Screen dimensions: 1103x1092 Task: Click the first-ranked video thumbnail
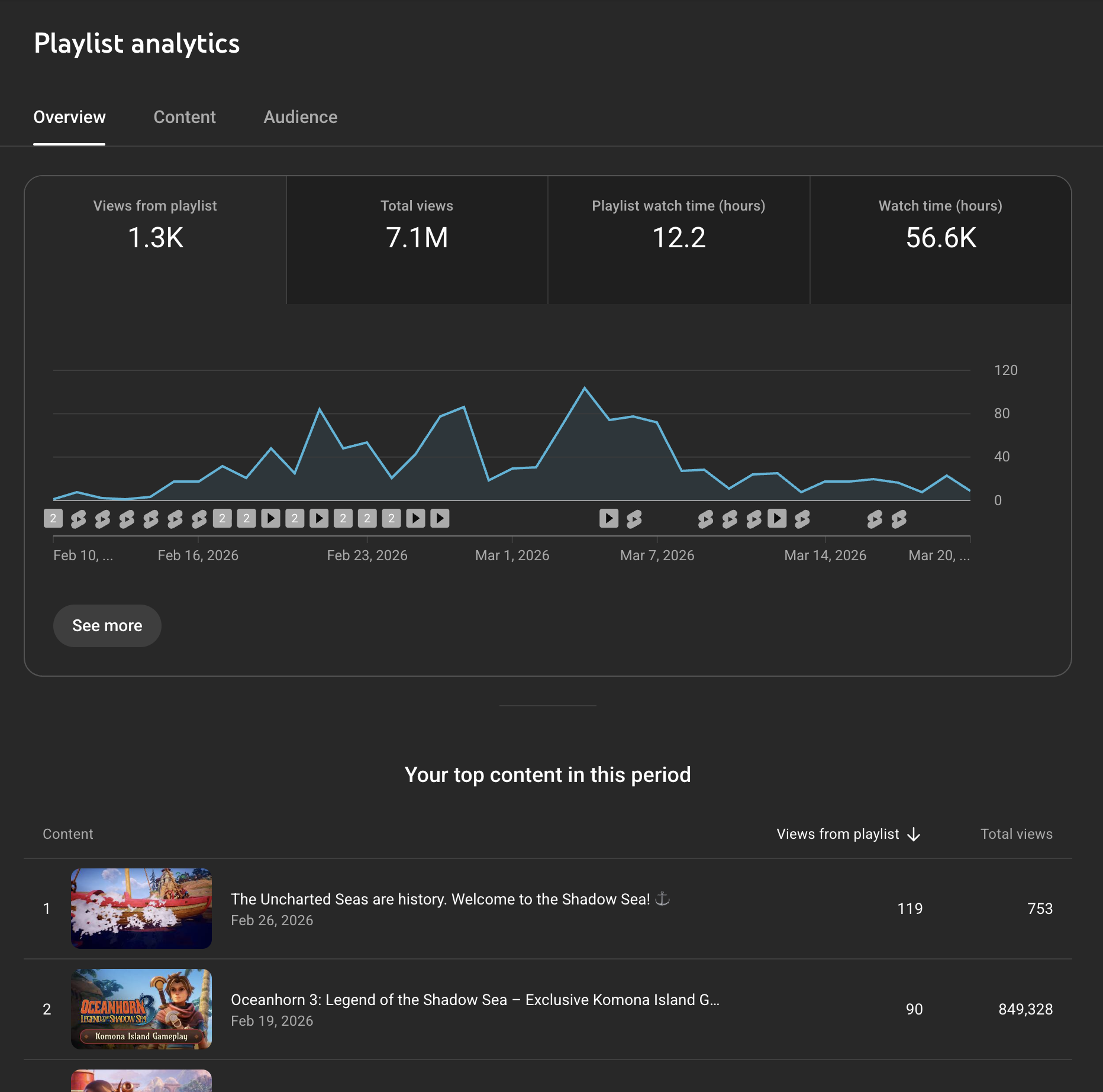click(141, 909)
